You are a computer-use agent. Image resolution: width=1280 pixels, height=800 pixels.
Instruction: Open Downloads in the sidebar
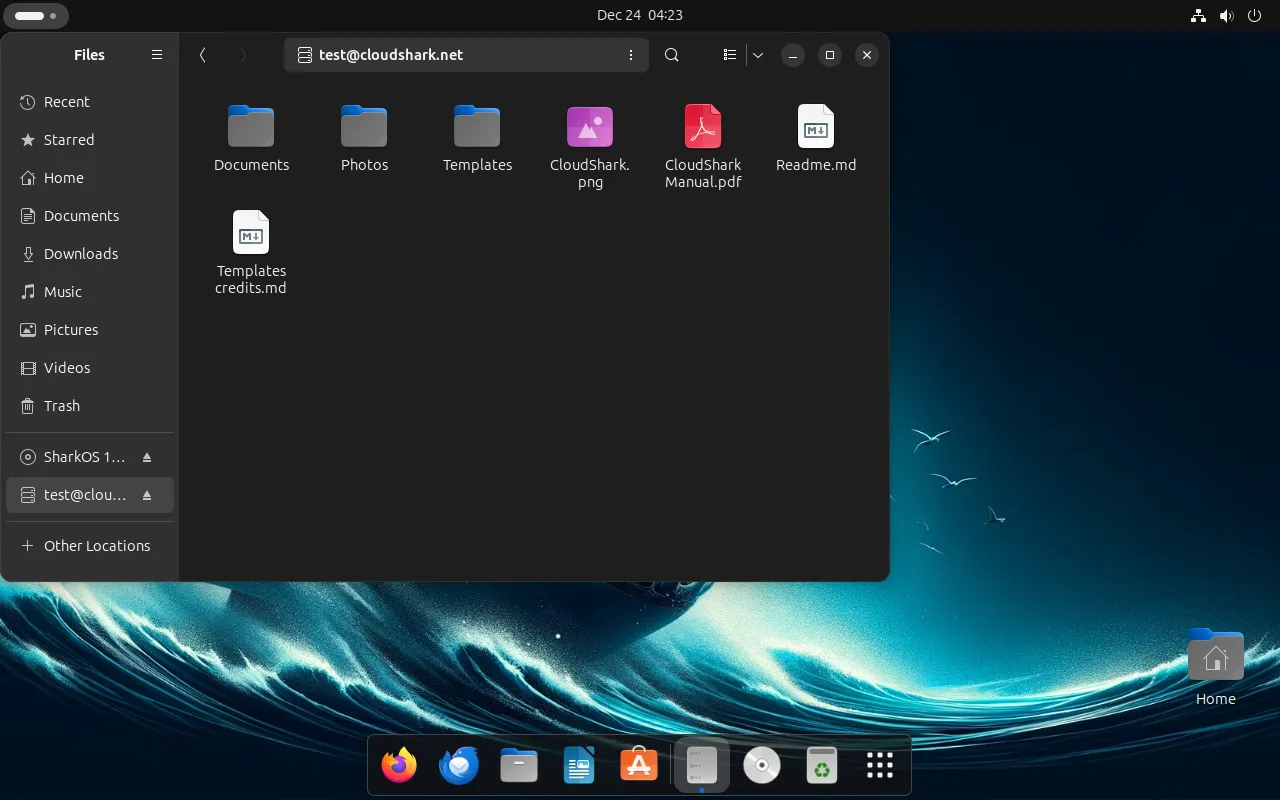[90, 254]
